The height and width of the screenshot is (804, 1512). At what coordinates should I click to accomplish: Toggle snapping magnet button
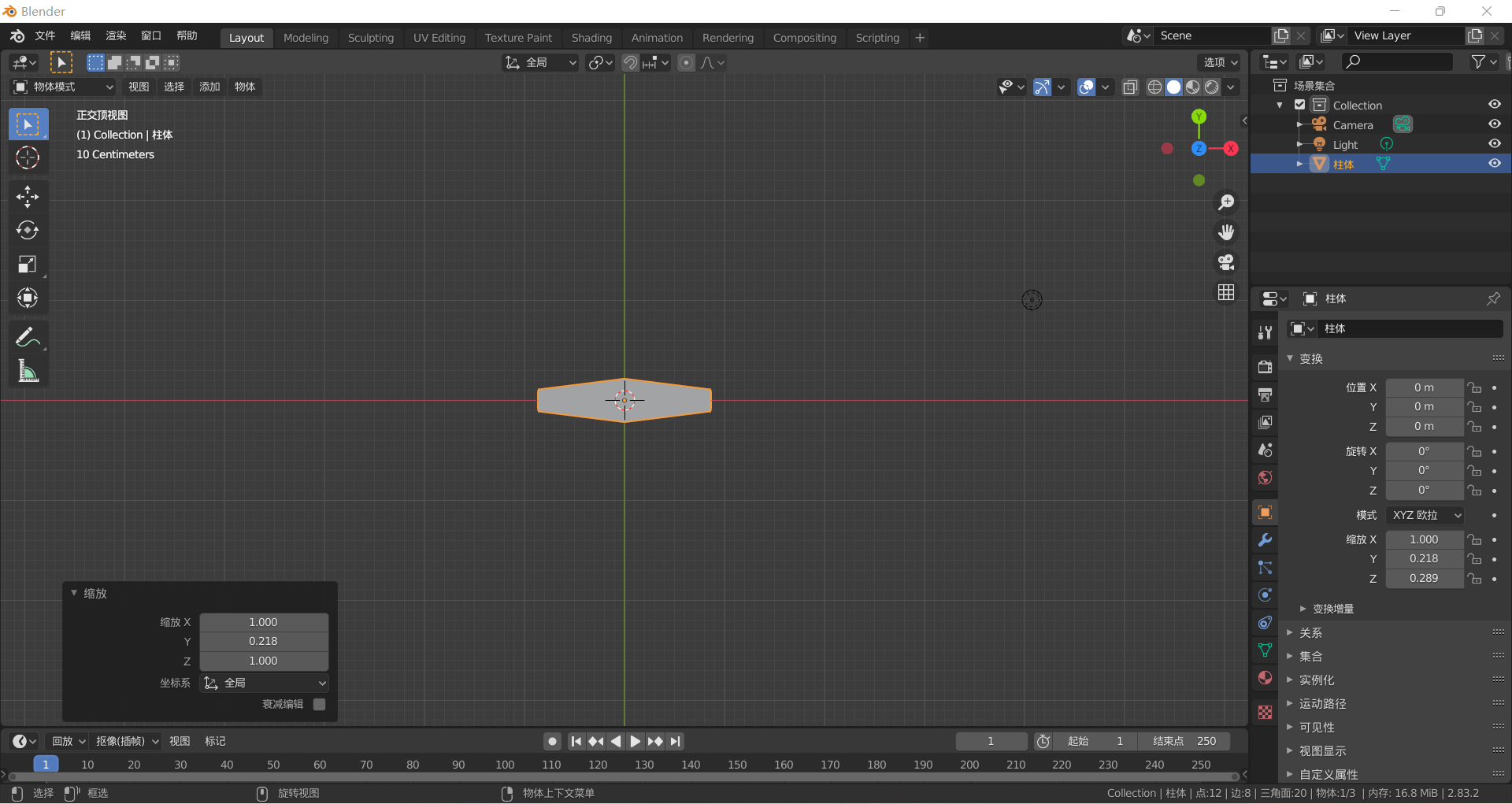630,62
